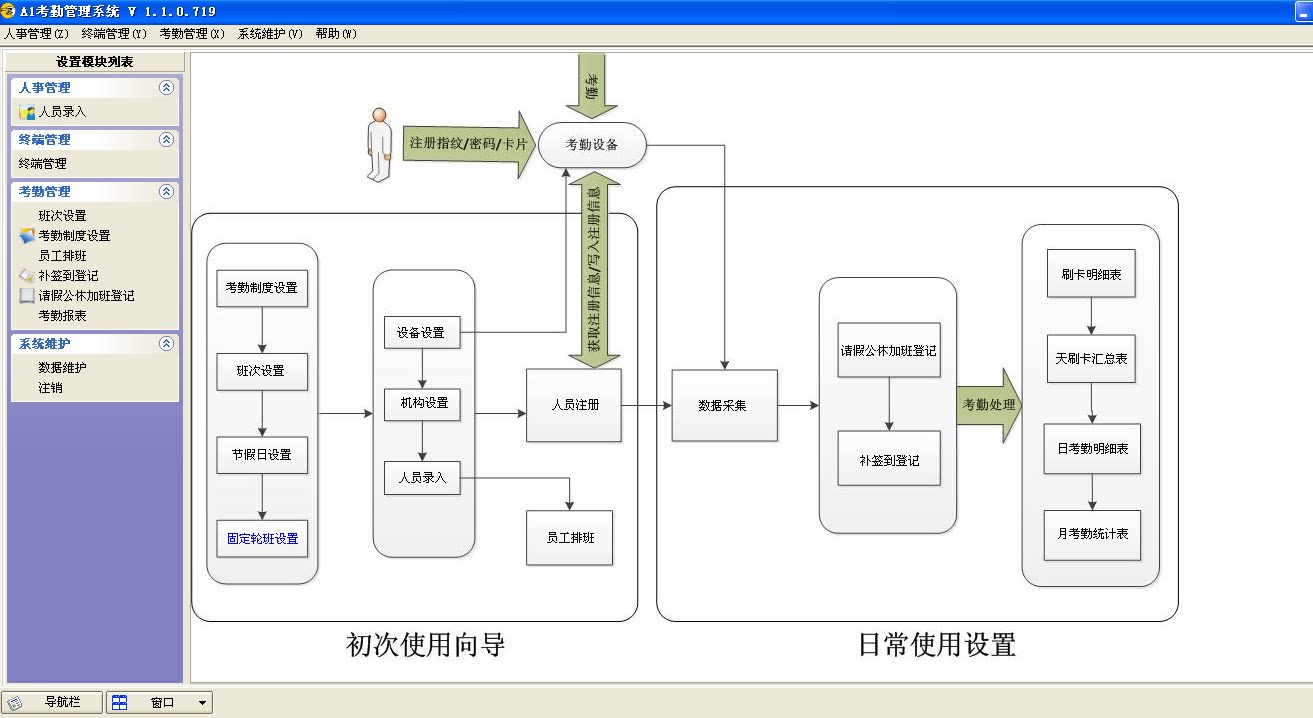Click the 设置模块列表 panel header

(x=95, y=62)
